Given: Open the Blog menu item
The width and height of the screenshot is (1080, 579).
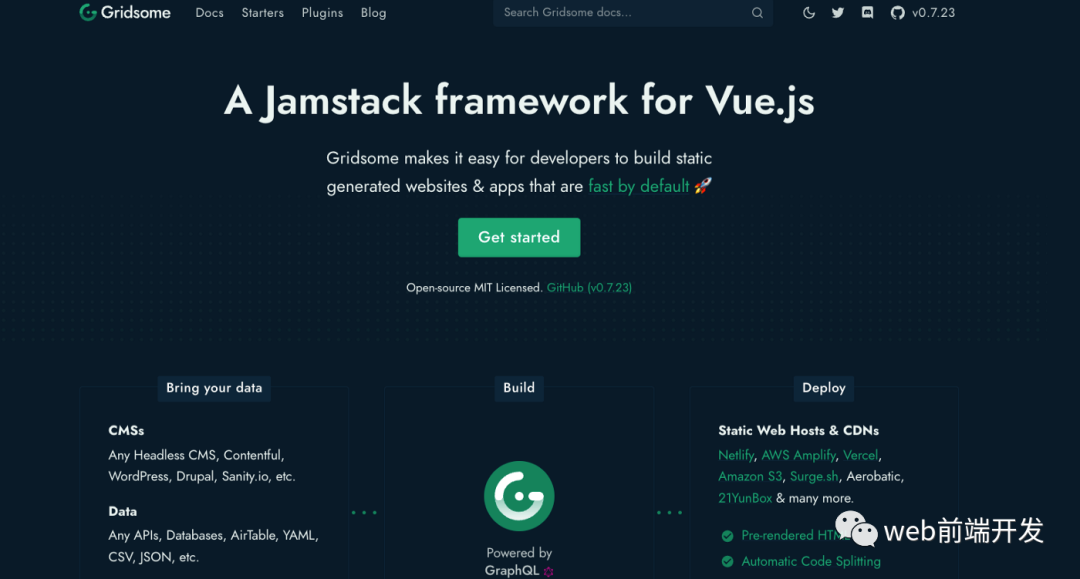Looking at the screenshot, I should [x=373, y=12].
